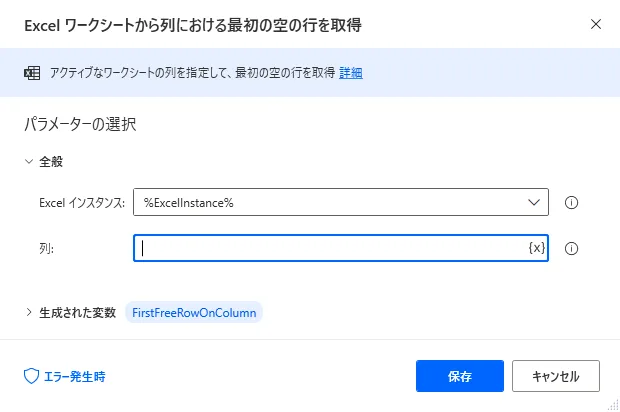The height and width of the screenshot is (412, 620).
Task: Open the {x} variable picker icon
Action: [537, 248]
